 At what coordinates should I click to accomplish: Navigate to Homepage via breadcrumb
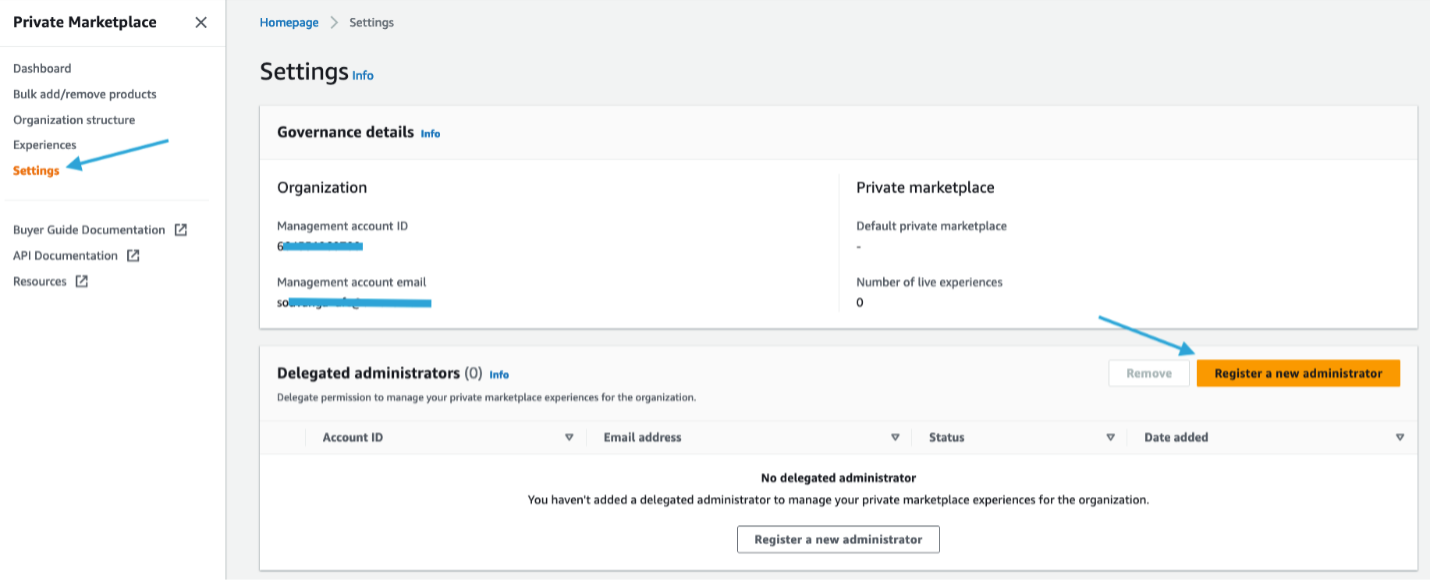(288, 21)
